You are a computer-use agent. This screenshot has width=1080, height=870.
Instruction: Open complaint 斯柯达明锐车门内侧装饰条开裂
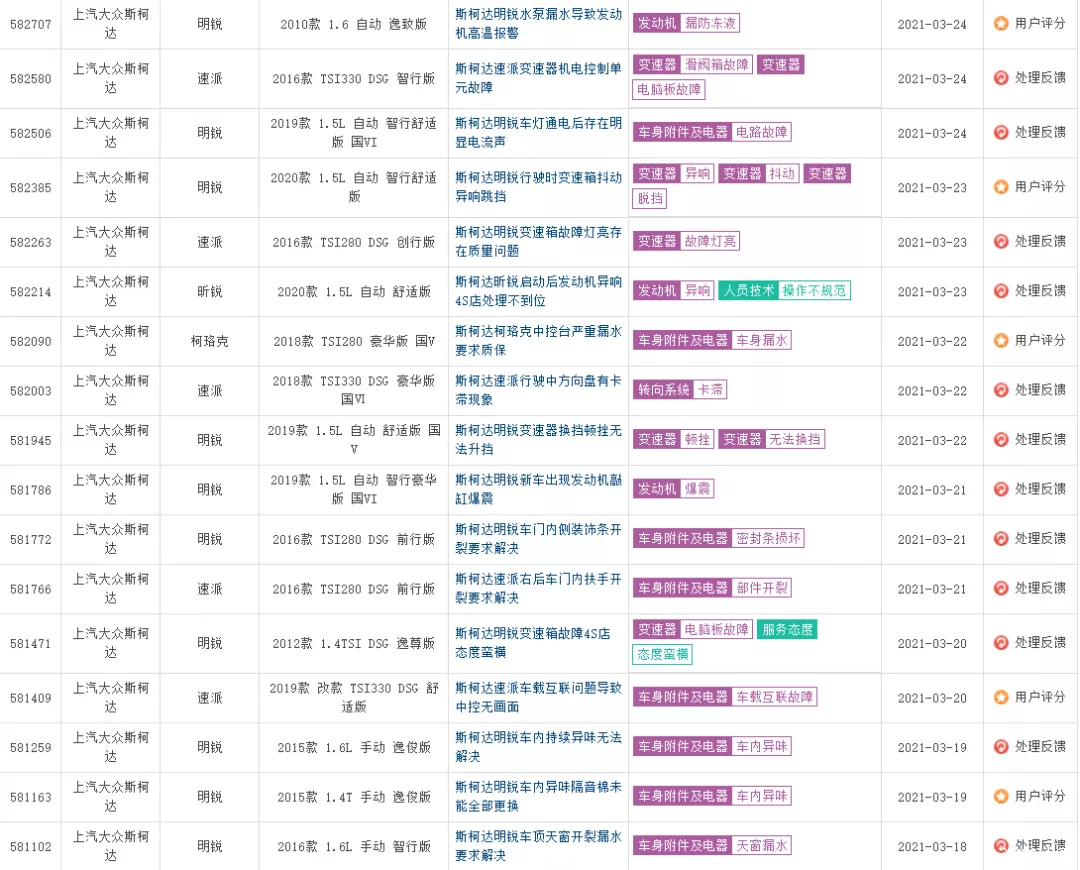coord(538,539)
